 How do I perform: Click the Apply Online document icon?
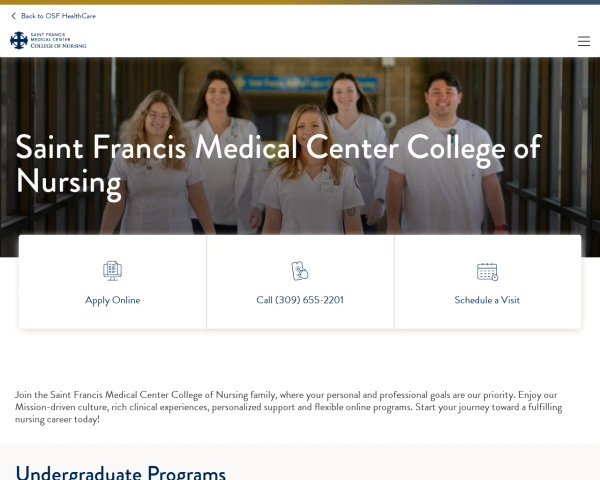tap(112, 271)
